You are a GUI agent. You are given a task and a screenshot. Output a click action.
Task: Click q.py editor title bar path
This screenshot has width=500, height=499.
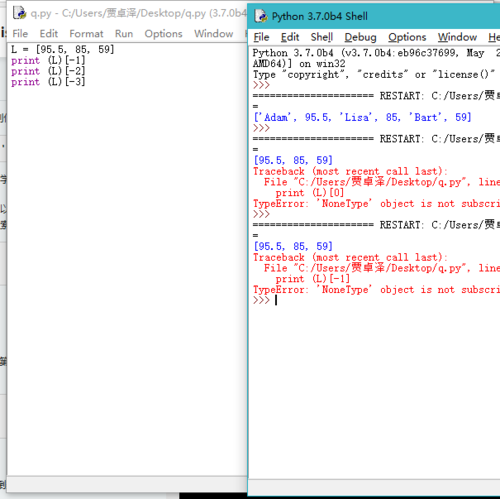click(138, 13)
